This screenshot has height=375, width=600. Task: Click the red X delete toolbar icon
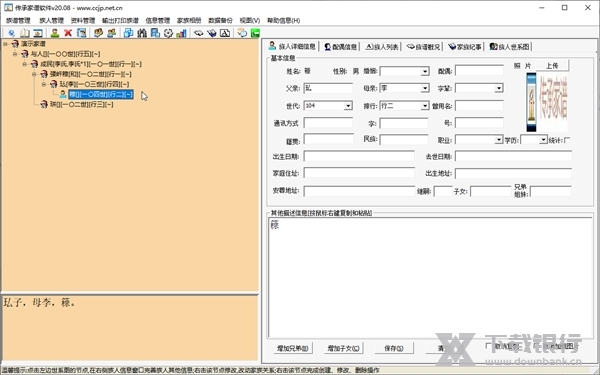(68, 33)
